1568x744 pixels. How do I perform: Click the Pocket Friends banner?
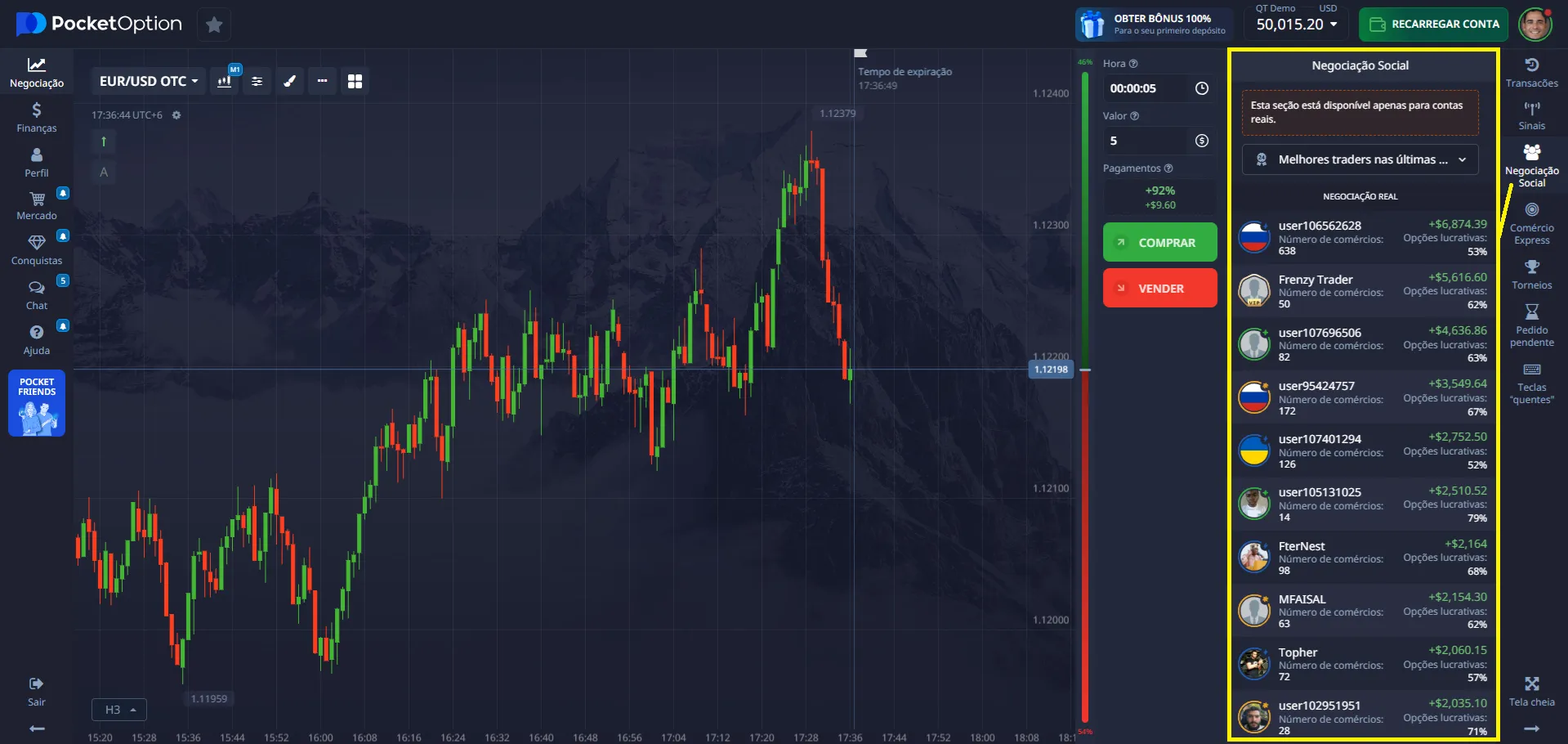pyautogui.click(x=37, y=404)
